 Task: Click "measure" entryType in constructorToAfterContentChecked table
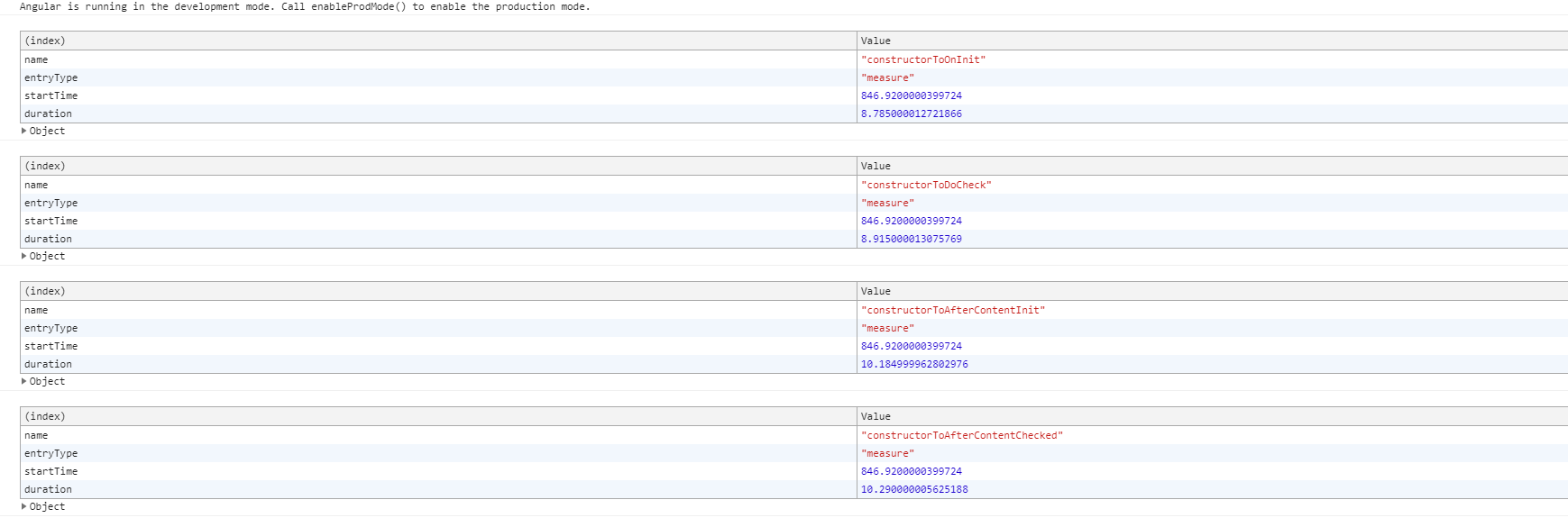(887, 453)
